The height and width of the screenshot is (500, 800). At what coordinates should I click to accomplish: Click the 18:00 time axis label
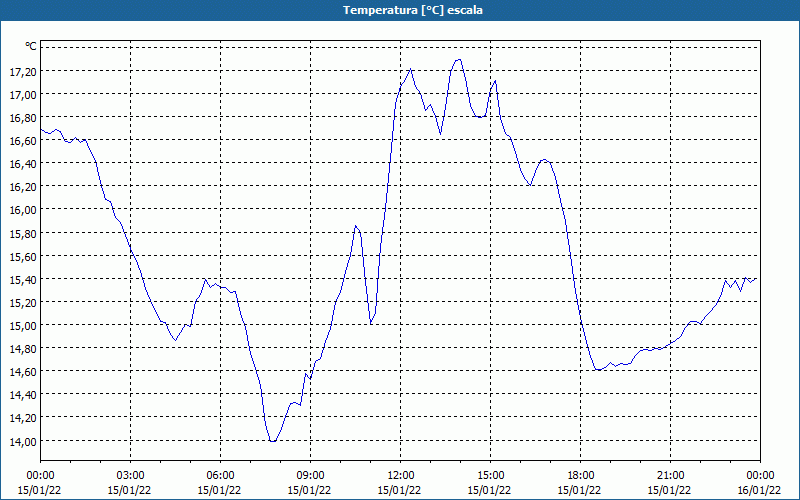581,476
